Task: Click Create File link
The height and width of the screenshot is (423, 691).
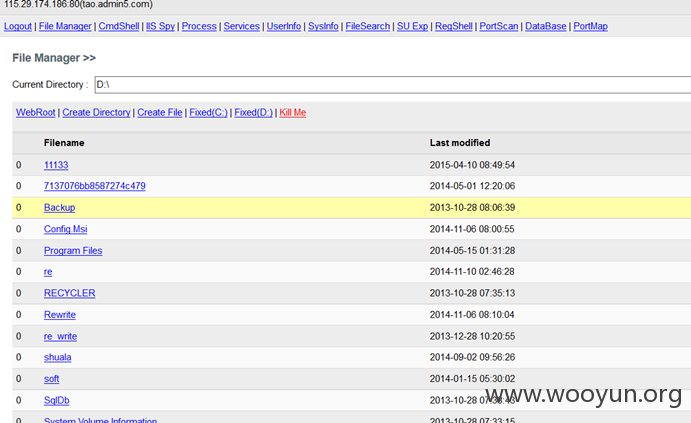Action: [x=160, y=112]
